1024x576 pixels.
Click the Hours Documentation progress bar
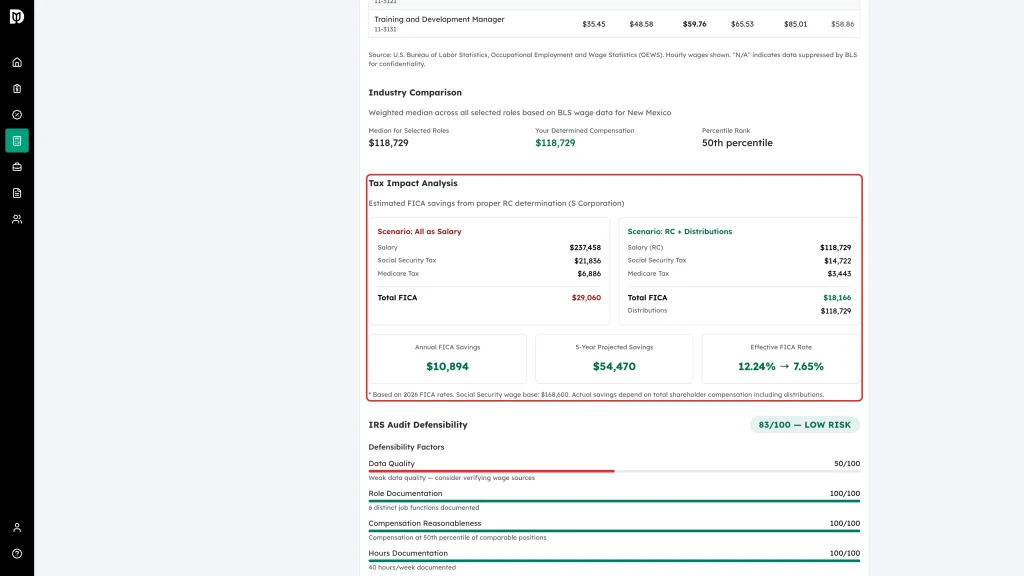[614, 560]
